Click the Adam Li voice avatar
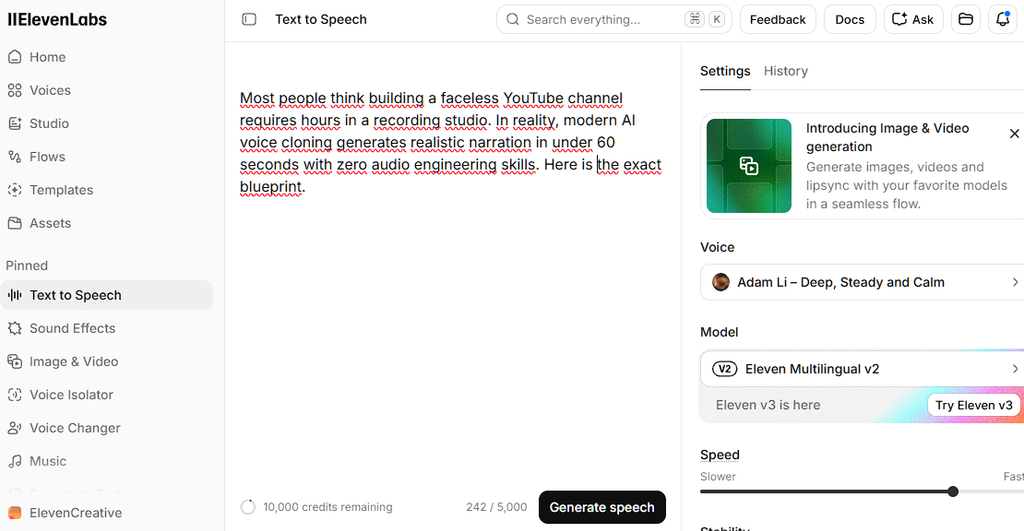This screenshot has width=1024, height=531. click(721, 282)
